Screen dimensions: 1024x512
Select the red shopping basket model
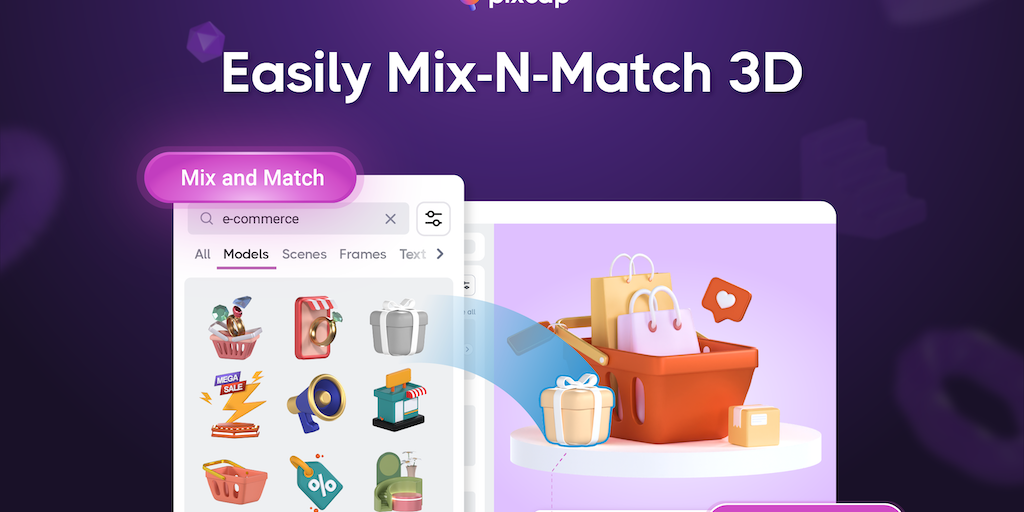235,481
